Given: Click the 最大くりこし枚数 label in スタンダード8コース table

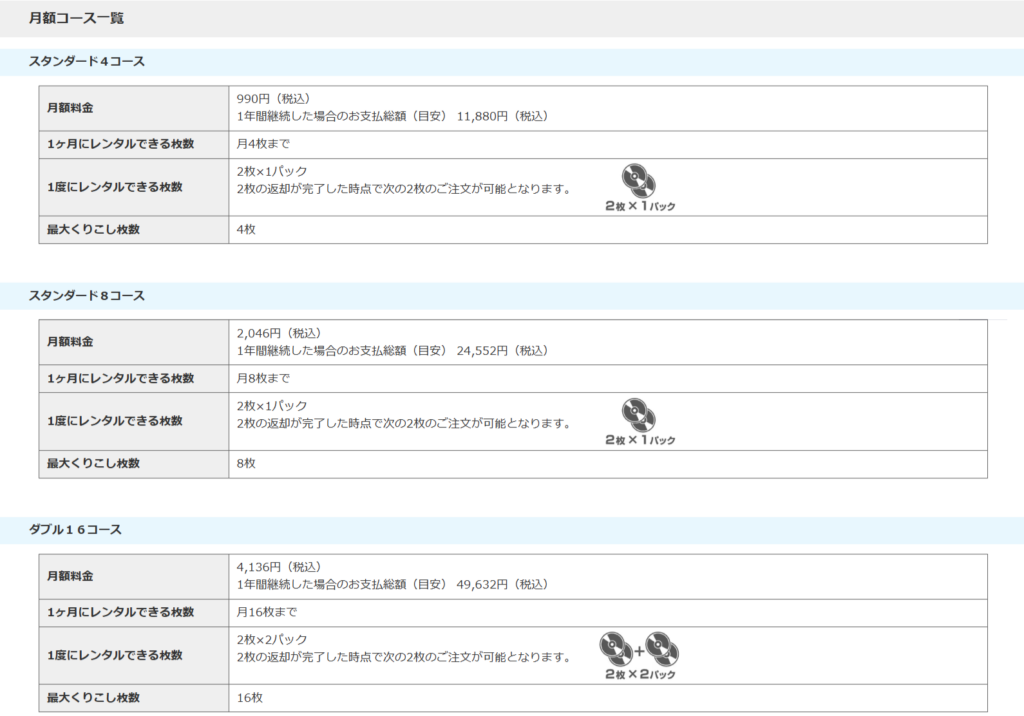Looking at the screenshot, I should point(93,464).
